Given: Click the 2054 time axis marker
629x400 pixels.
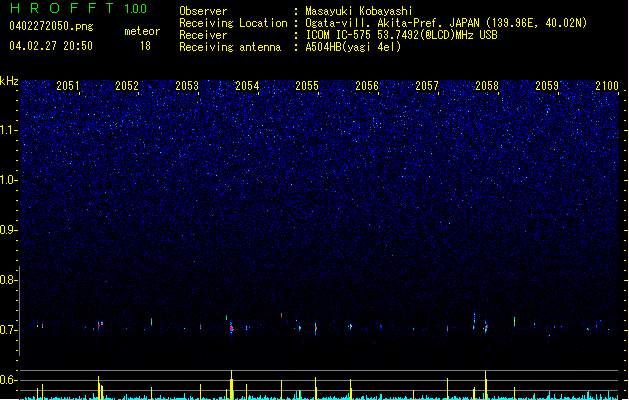Looking at the screenshot, I should pyautogui.click(x=247, y=86).
